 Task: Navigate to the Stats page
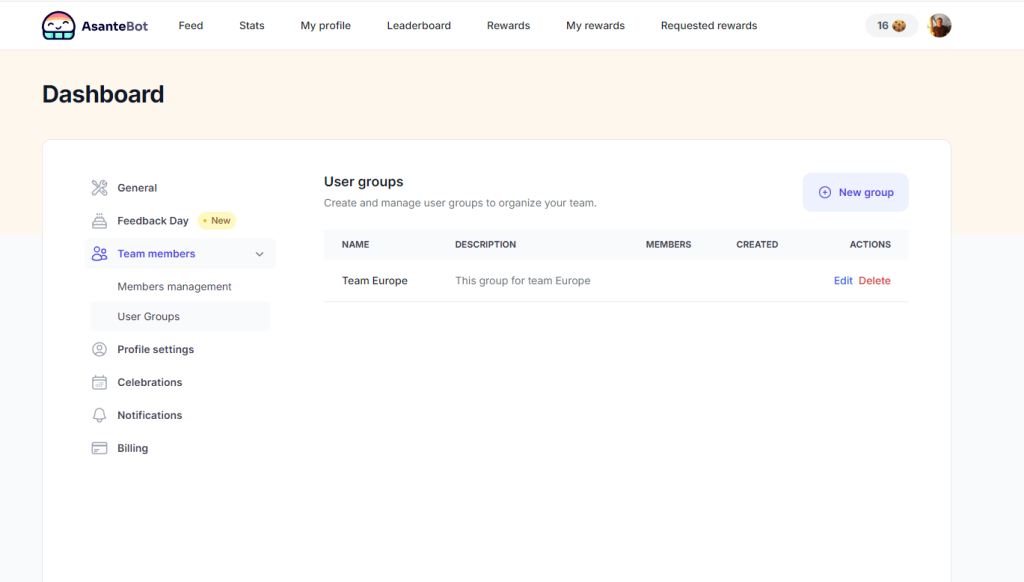(252, 26)
